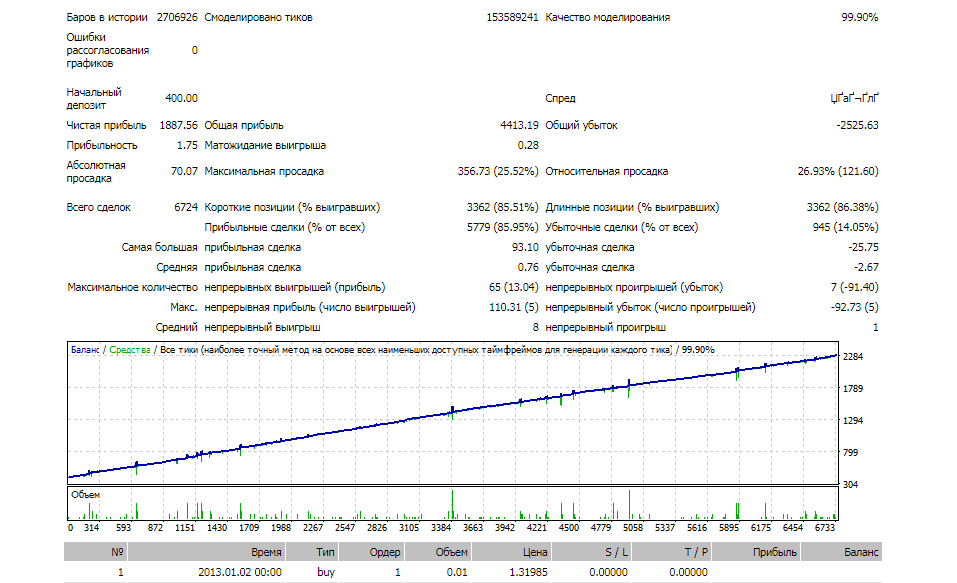Click the 'Общая прибыль' label
Viewport: 957px width, 583px height.
(x=244, y=125)
